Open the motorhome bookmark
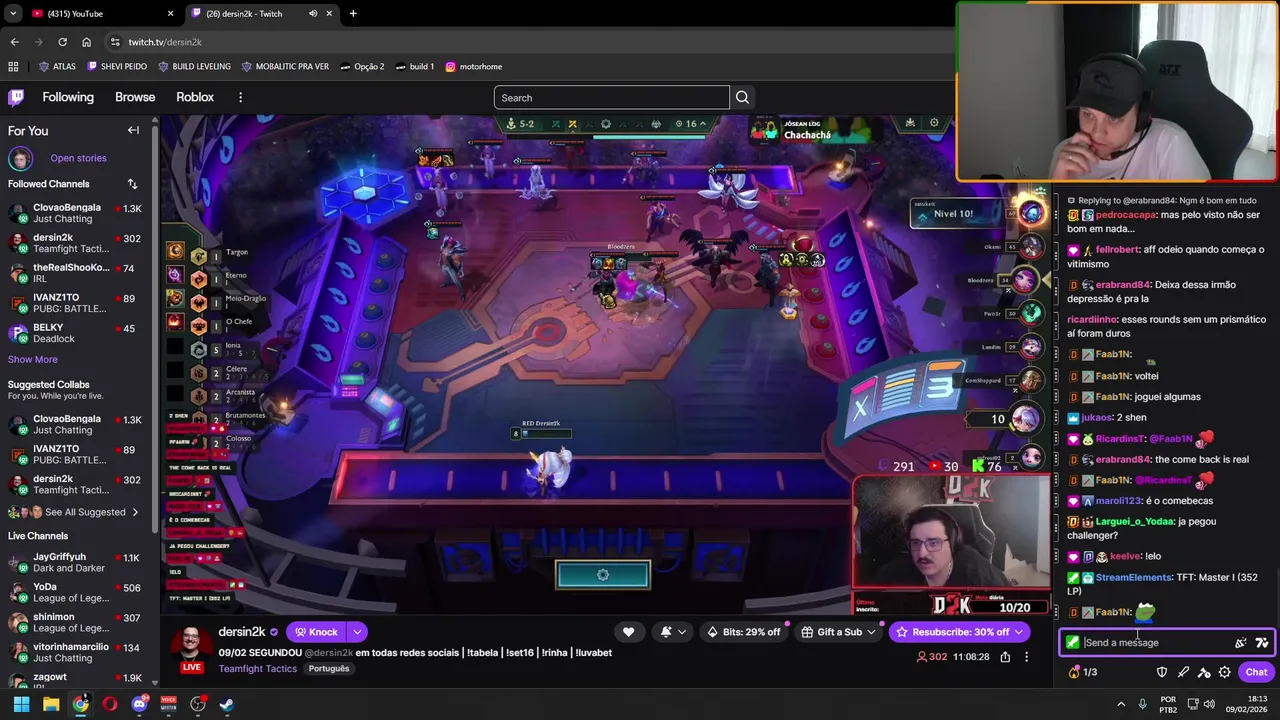 point(473,66)
